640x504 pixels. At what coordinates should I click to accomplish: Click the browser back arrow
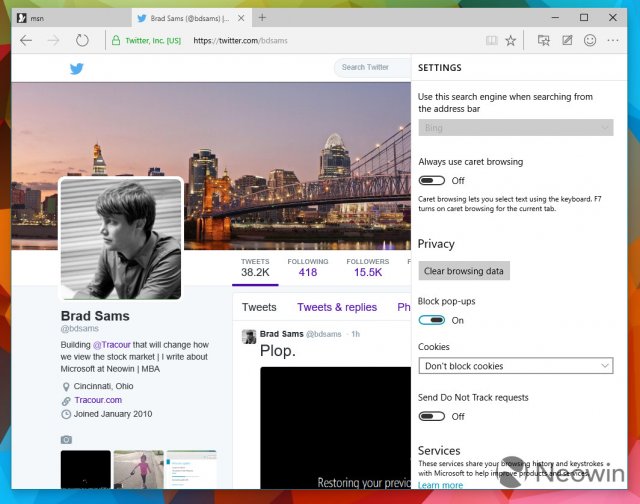pyautogui.click(x=26, y=40)
